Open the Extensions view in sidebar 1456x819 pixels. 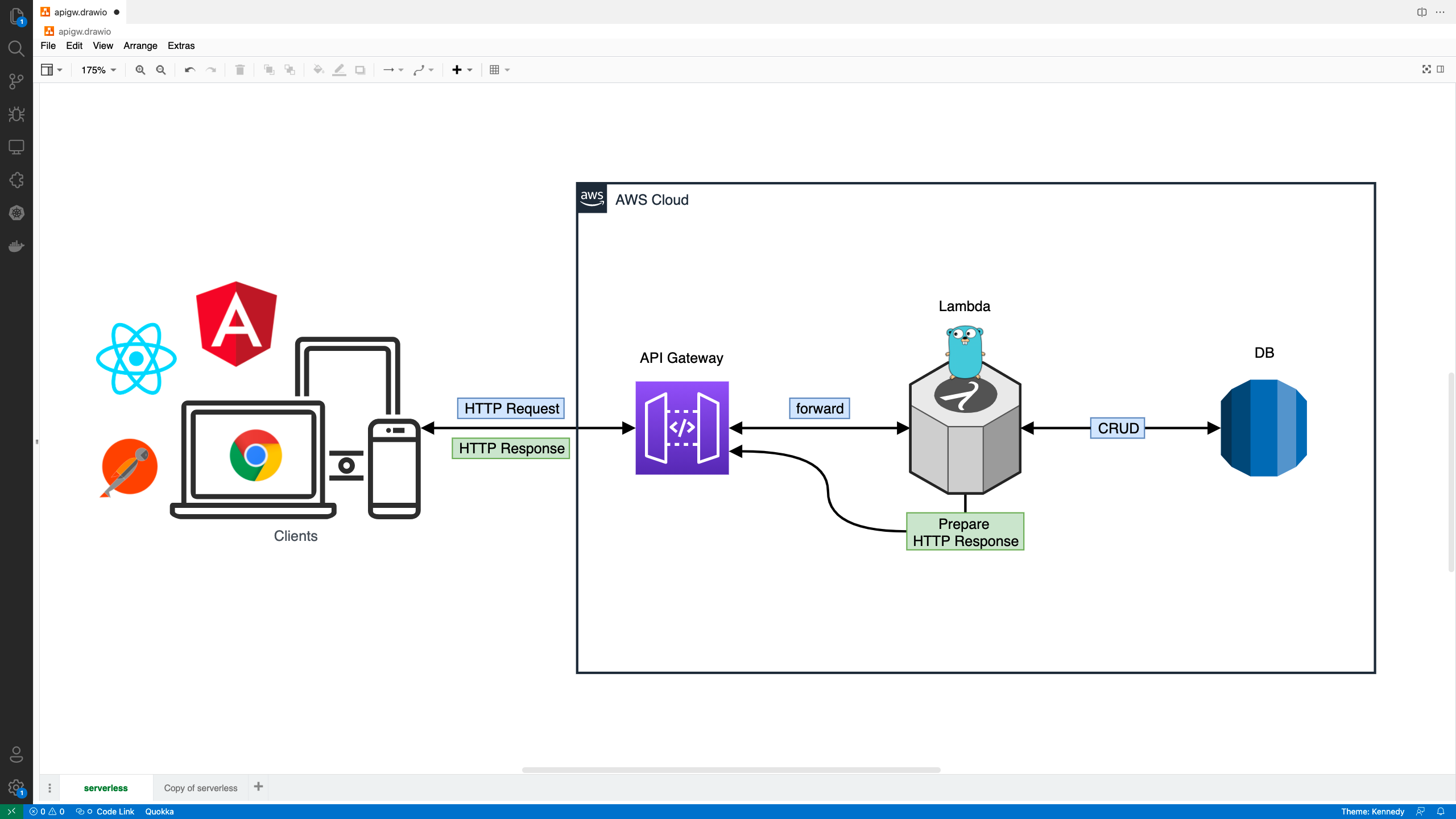(16, 180)
